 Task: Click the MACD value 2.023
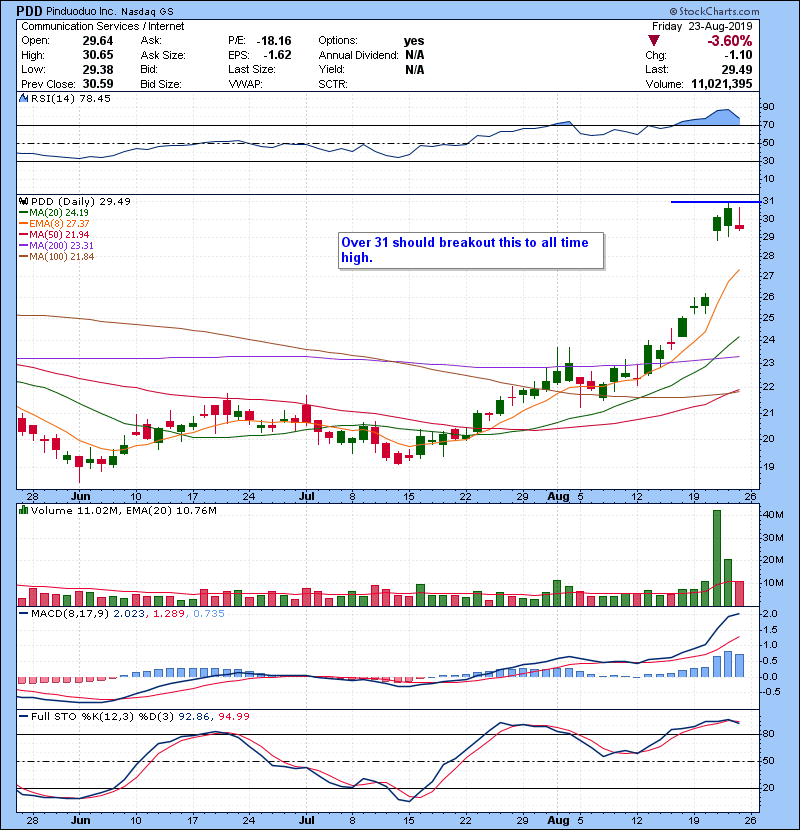point(129,614)
